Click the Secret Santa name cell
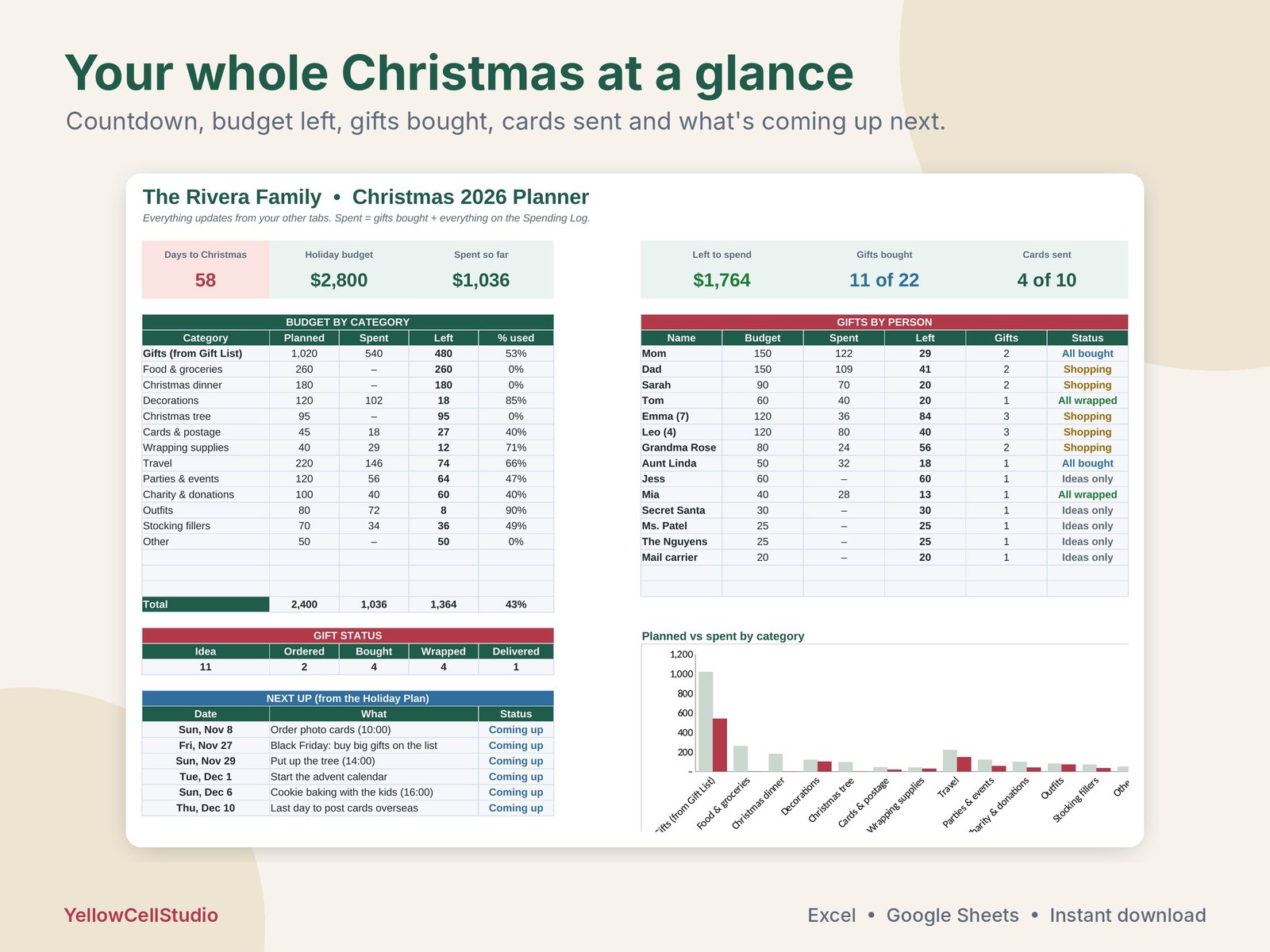 click(681, 510)
